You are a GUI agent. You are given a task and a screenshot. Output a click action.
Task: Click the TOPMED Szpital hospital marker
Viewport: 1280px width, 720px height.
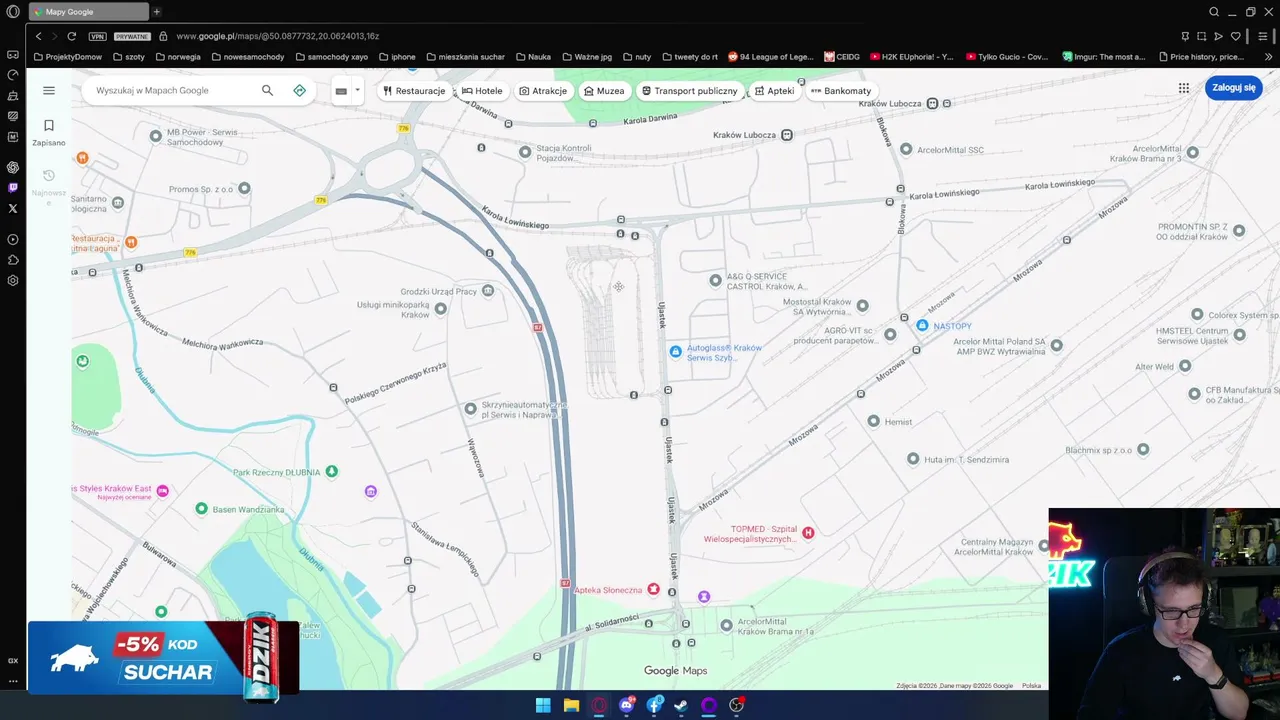coord(808,532)
